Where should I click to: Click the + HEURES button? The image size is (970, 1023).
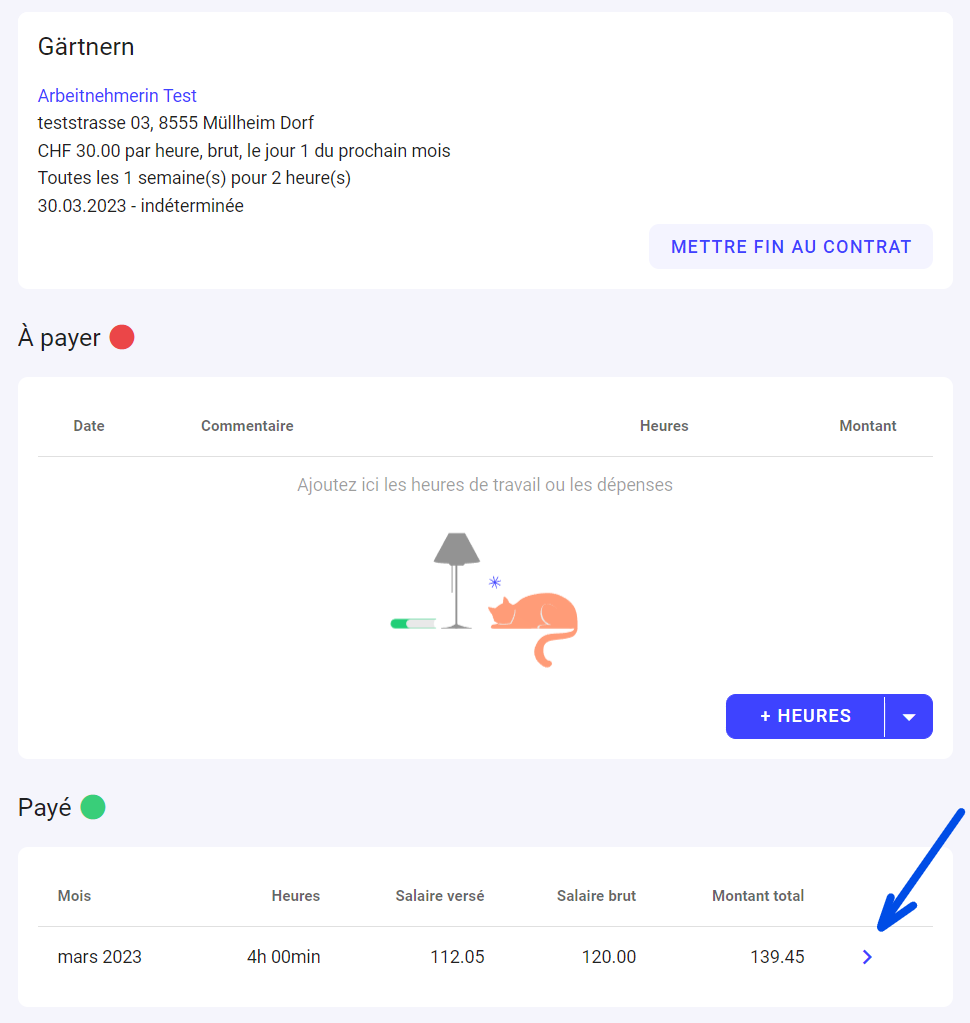click(805, 716)
